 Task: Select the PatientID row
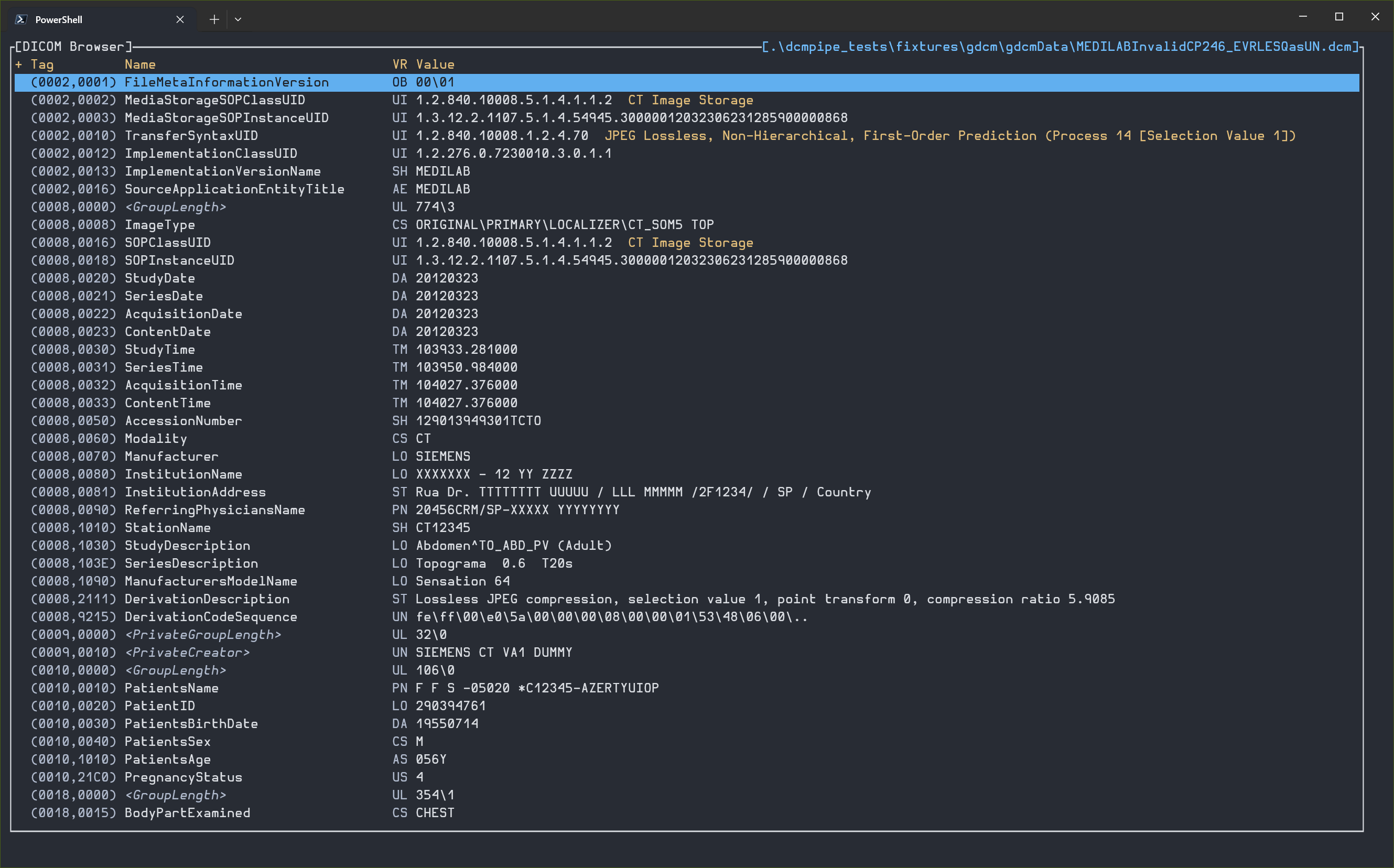pyautogui.click(x=687, y=705)
